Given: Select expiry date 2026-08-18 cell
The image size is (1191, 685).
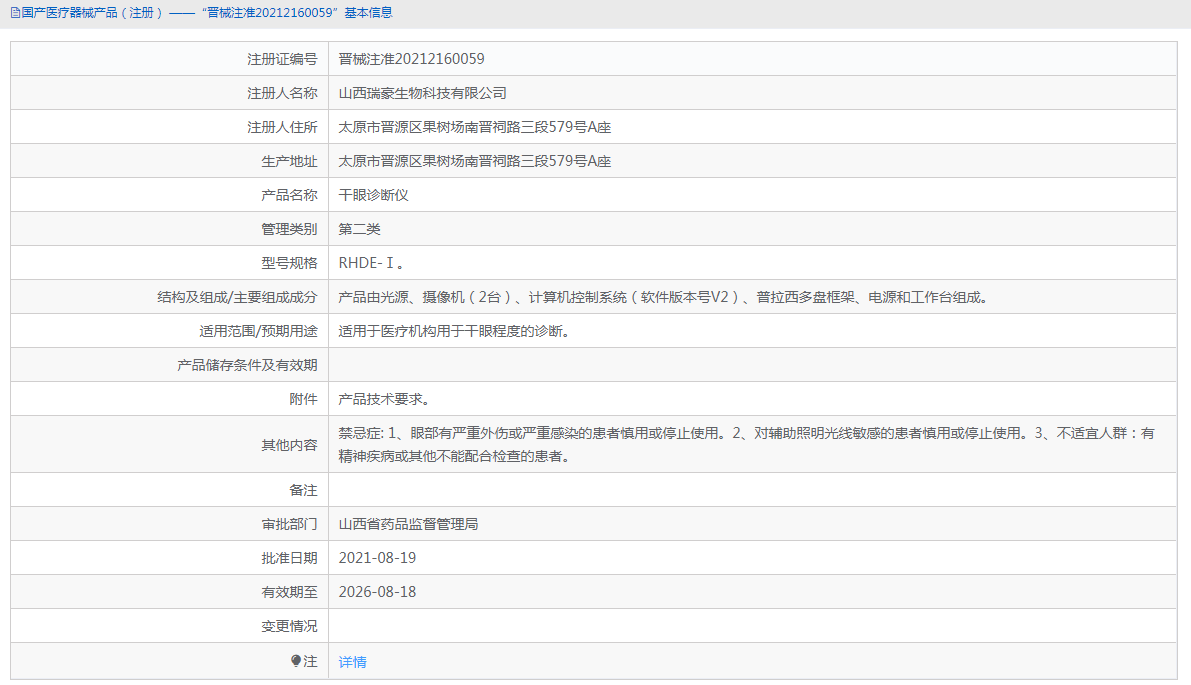Looking at the screenshot, I should tap(376, 591).
